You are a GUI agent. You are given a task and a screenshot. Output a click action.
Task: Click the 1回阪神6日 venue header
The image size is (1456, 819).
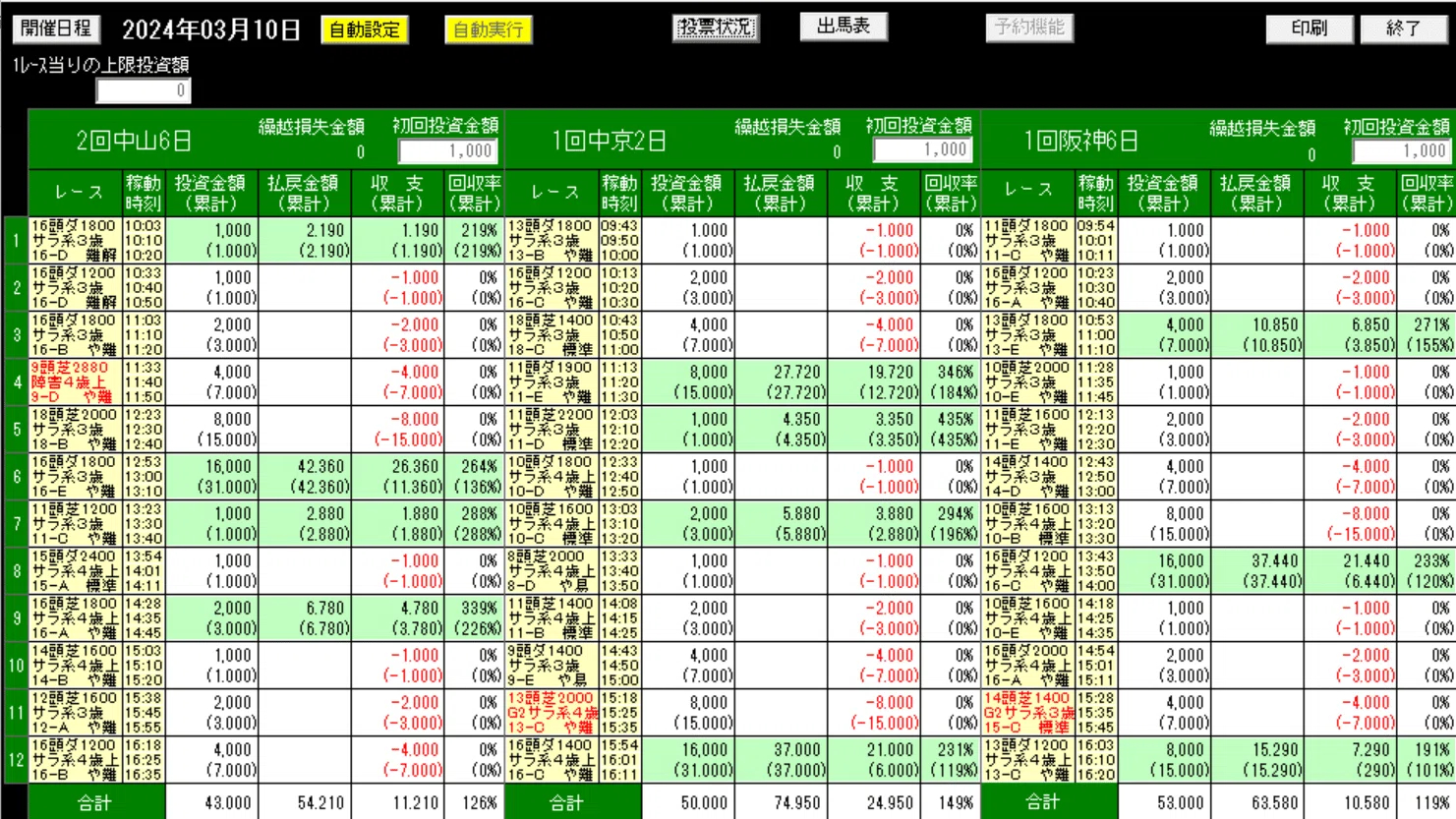click(1081, 141)
